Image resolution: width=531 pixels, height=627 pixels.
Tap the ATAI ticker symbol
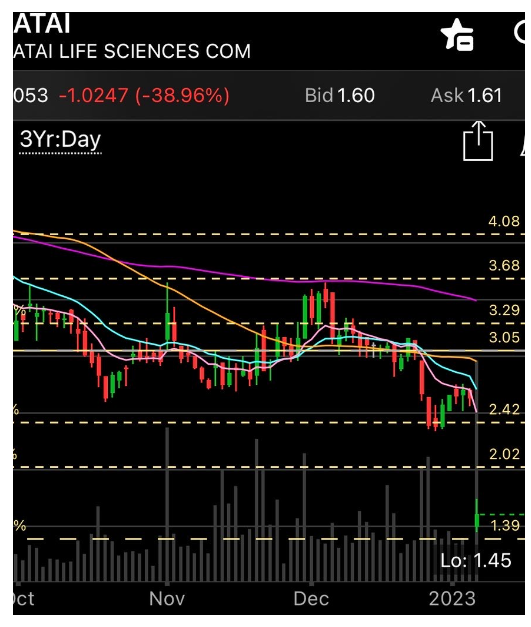pos(42,24)
